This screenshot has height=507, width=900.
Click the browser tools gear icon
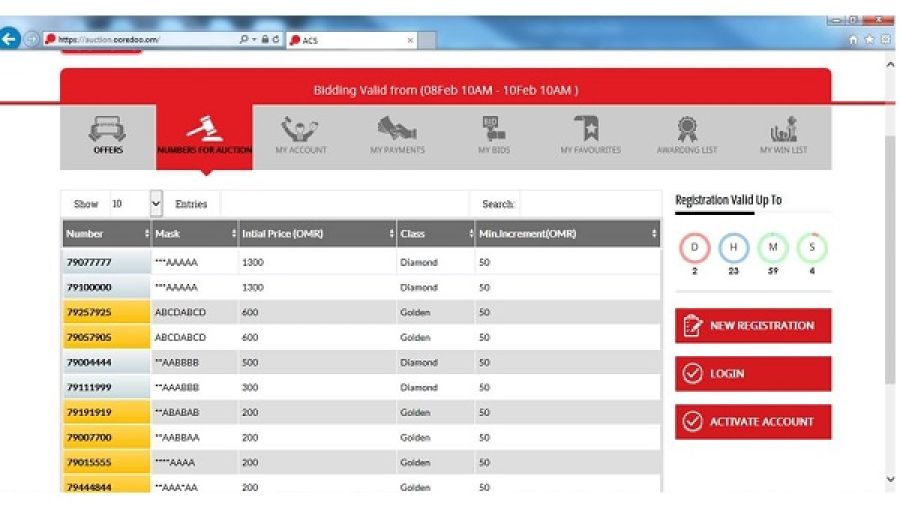pyautogui.click(x=886, y=40)
